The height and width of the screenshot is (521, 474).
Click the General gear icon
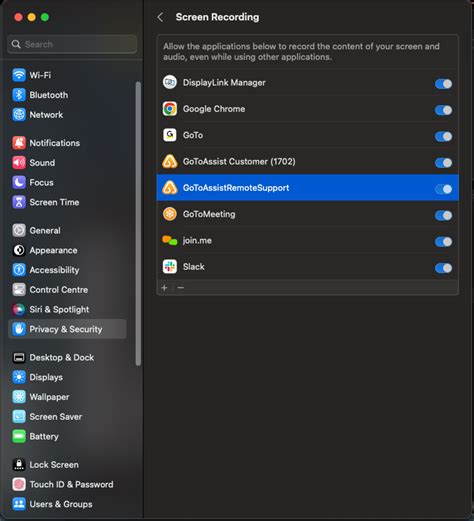(19, 230)
